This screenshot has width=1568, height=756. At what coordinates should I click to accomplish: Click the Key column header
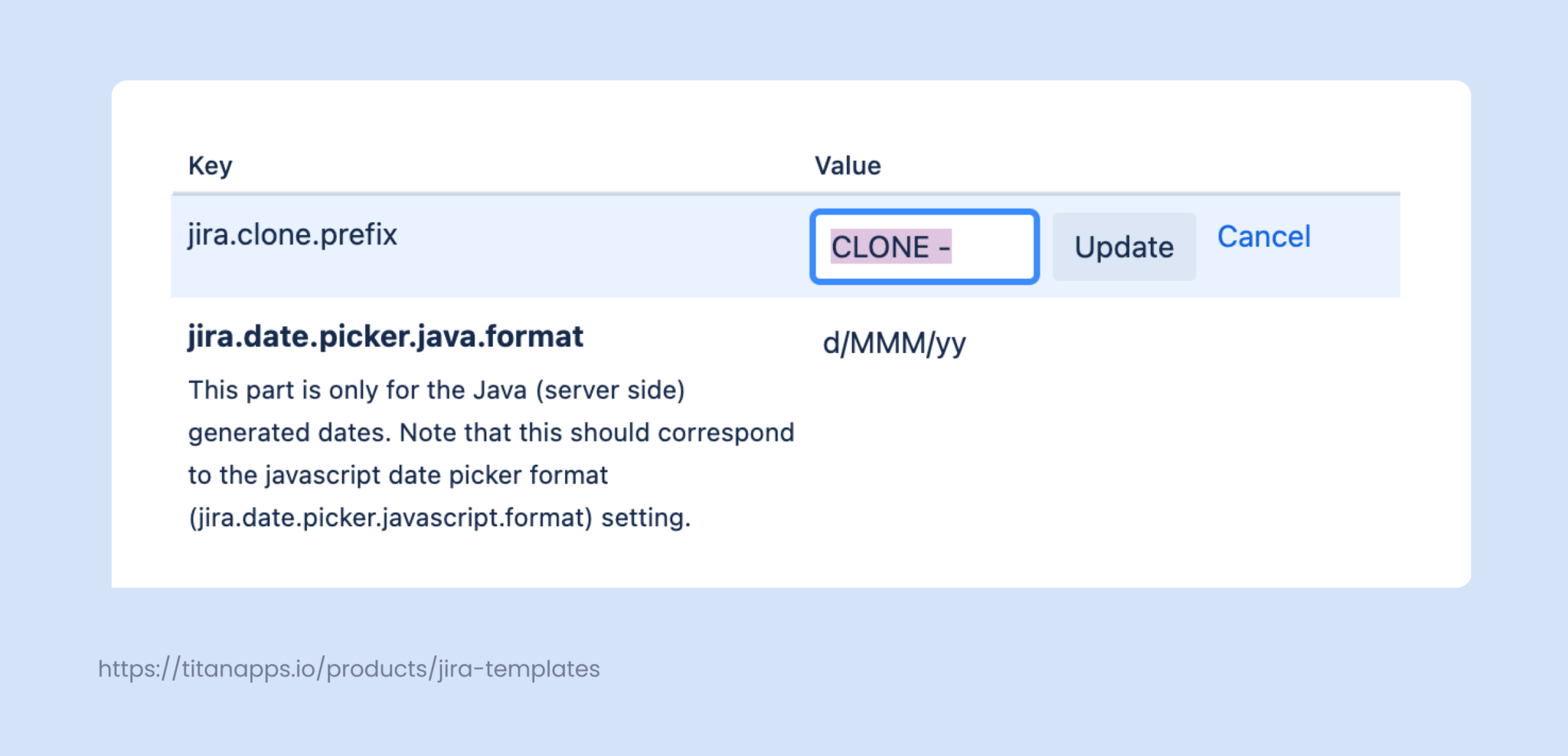coord(209,165)
